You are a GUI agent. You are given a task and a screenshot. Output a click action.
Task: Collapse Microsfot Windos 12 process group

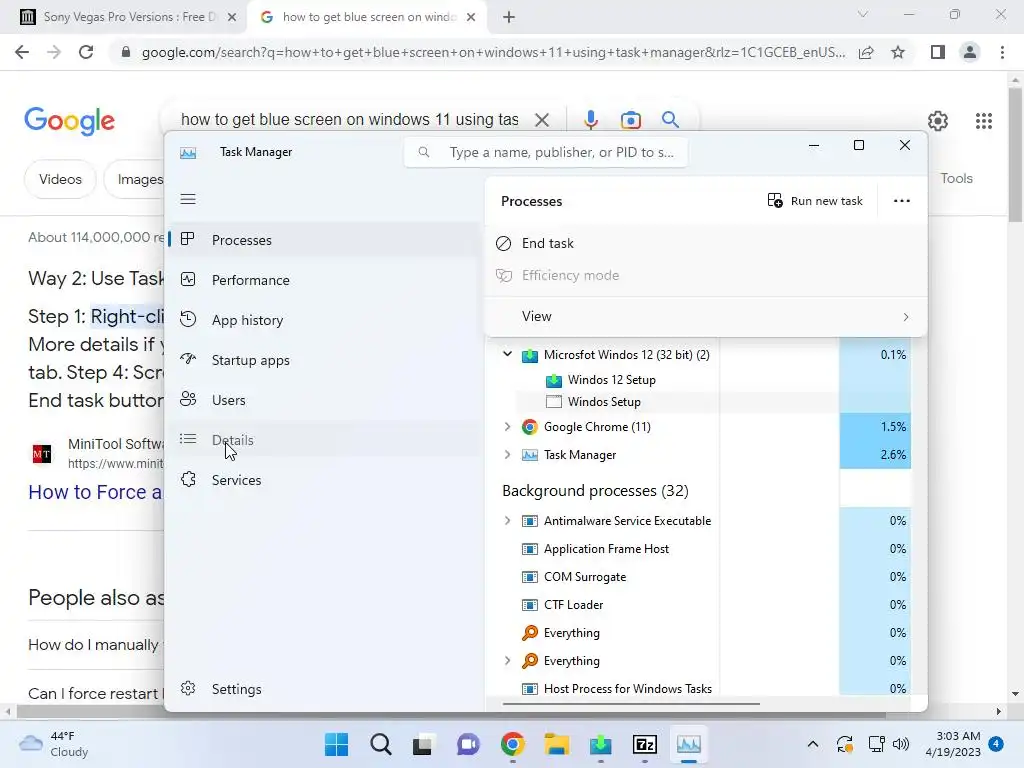(507, 354)
